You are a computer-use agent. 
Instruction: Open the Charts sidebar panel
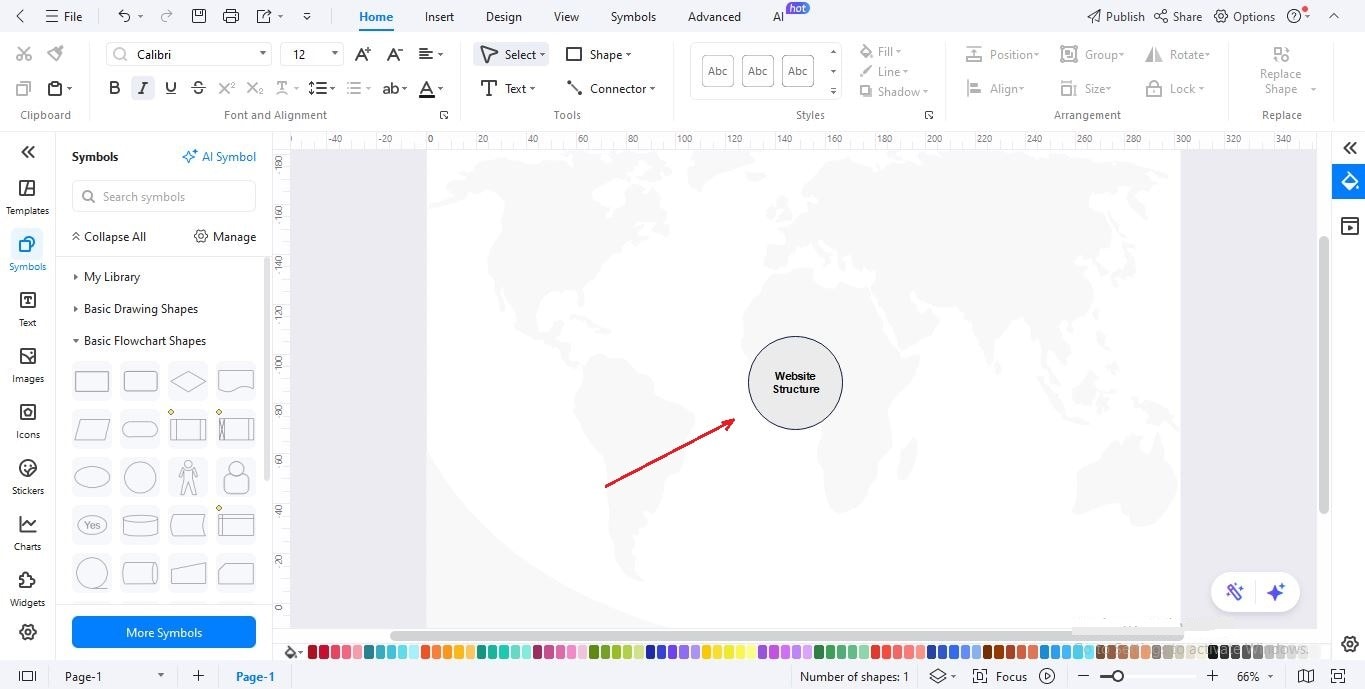point(27,533)
